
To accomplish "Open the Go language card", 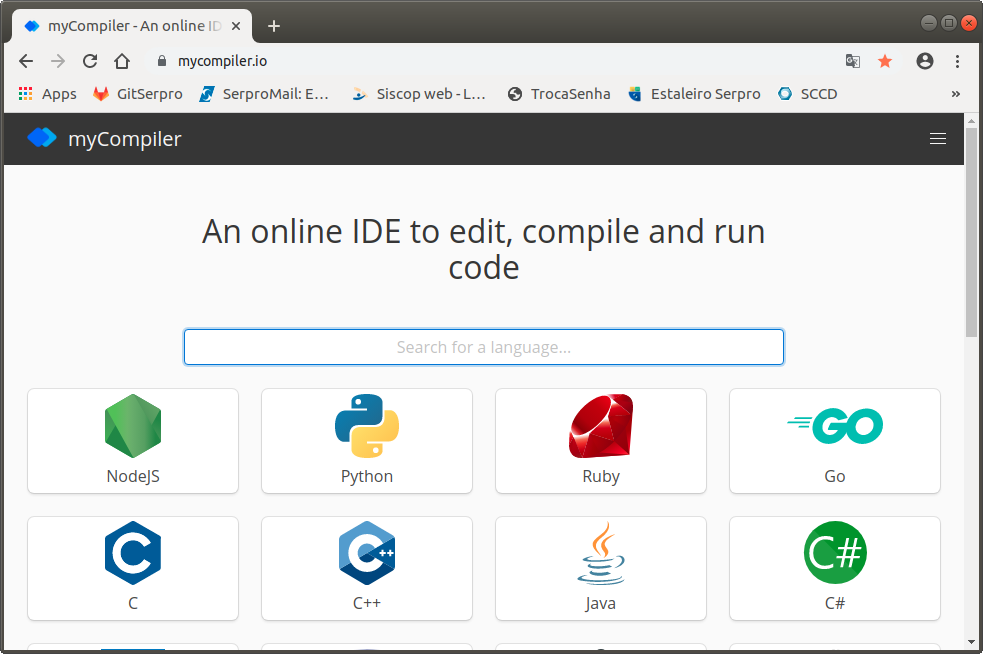I will [x=834, y=441].
